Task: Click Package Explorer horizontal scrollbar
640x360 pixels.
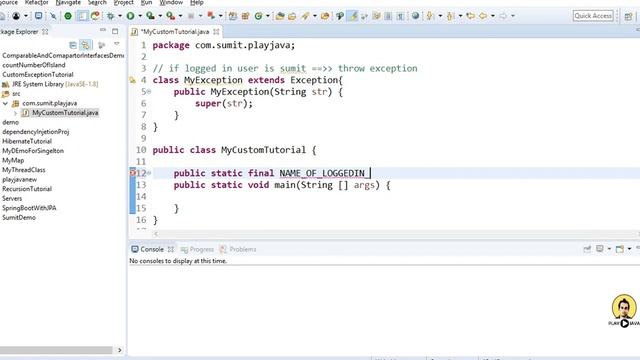Action: click(x=56, y=350)
